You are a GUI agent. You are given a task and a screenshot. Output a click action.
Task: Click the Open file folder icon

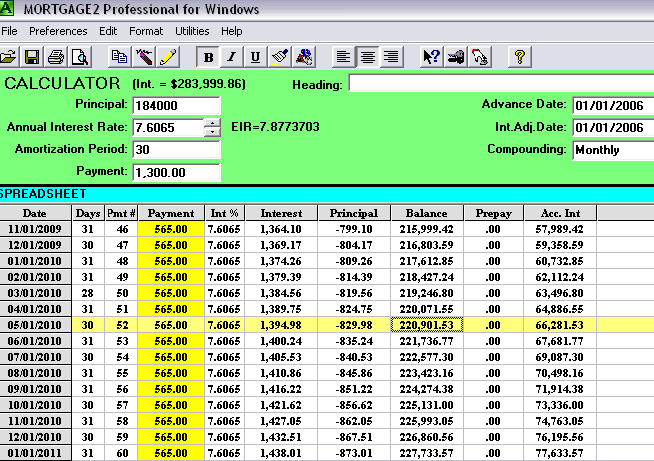pos(9,57)
